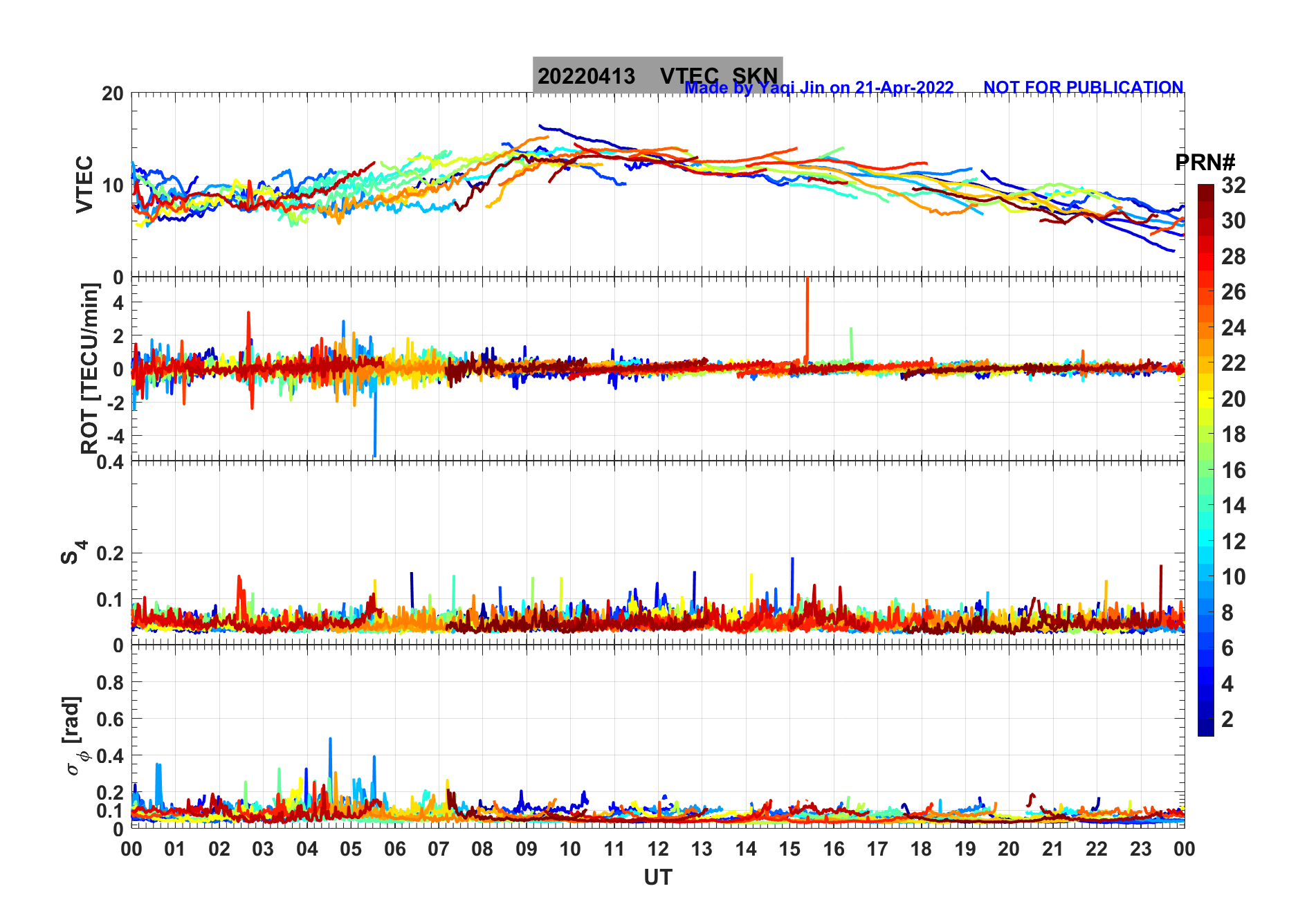Image resolution: width=1316 pixels, height=920 pixels.
Task: Click the "-2" tick on the ROT y-axis
Action: tap(116, 403)
